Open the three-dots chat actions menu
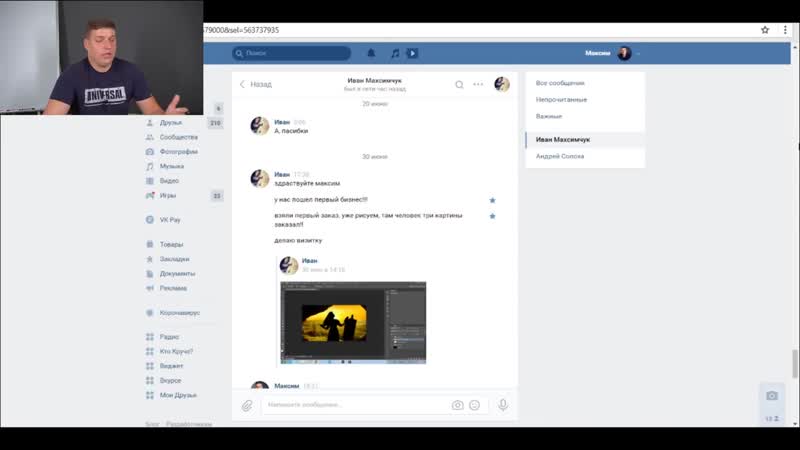This screenshot has width=800, height=450. click(x=478, y=85)
